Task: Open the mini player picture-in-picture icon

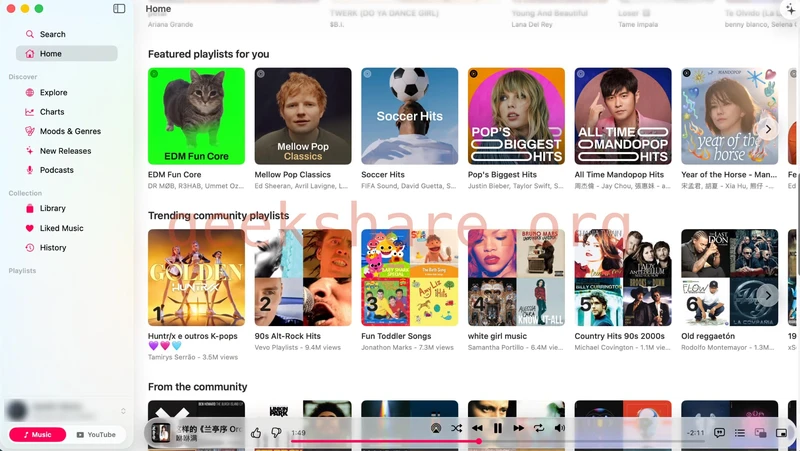Action: tap(781, 433)
